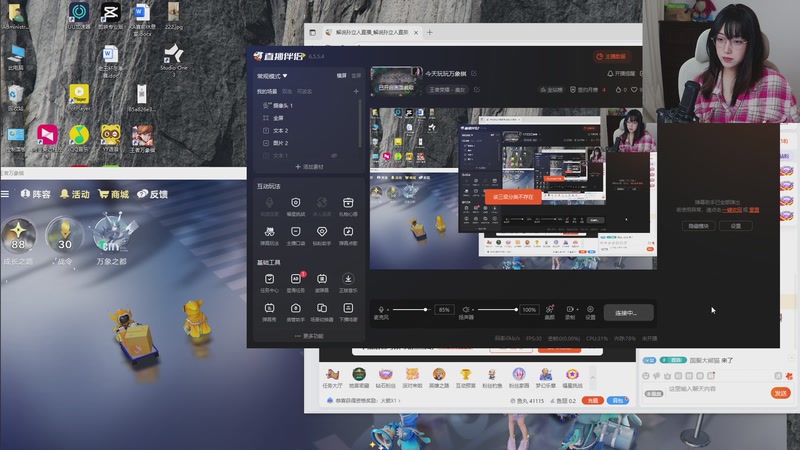Screen dimensions: 800x450
Task: Open 钻粉助手 diamond icon
Action: pos(322,232)
